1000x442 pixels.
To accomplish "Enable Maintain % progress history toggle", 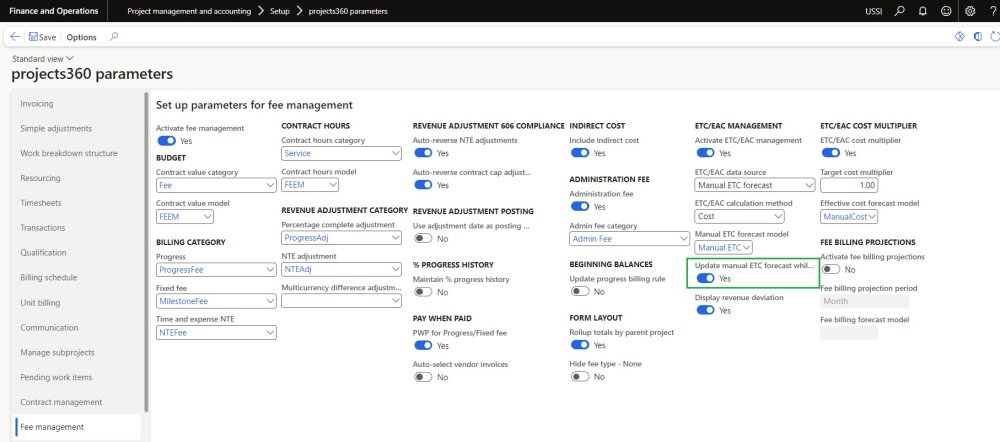I will (x=424, y=291).
